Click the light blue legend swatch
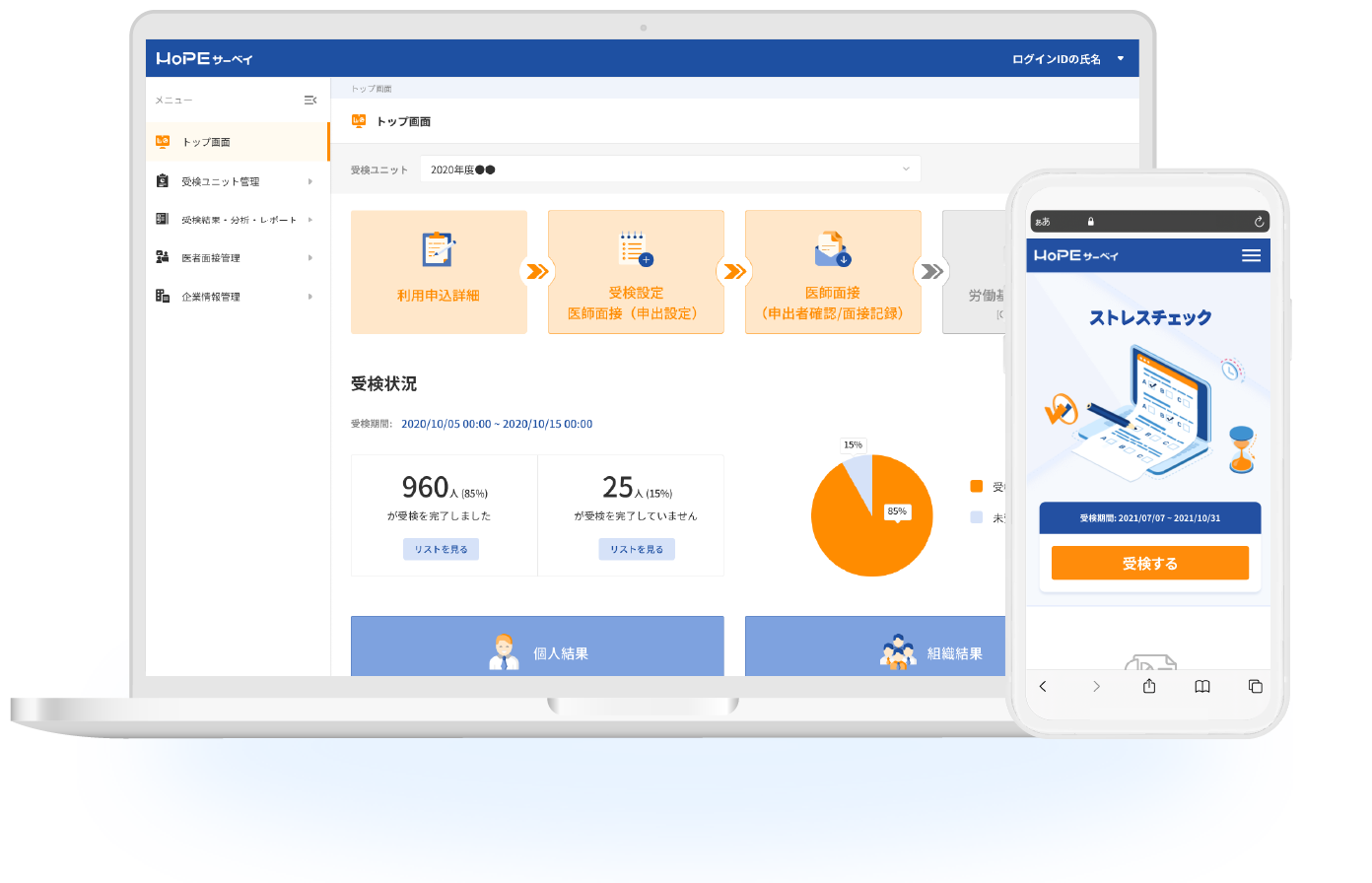1372x883 pixels. click(977, 517)
